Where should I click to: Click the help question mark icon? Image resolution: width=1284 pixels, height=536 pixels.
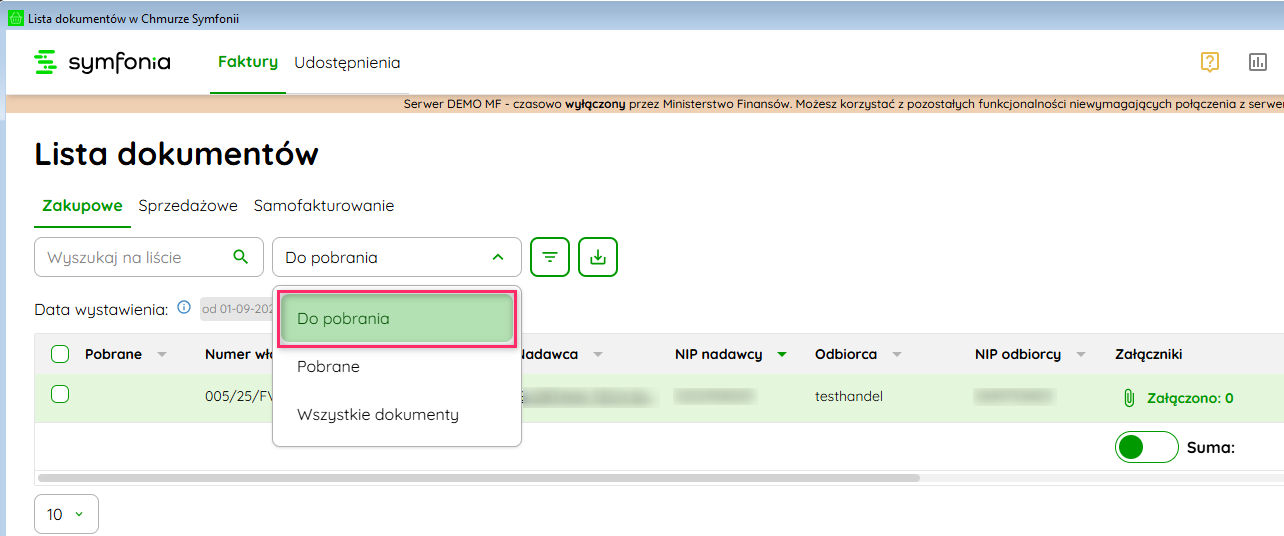coord(1210,62)
